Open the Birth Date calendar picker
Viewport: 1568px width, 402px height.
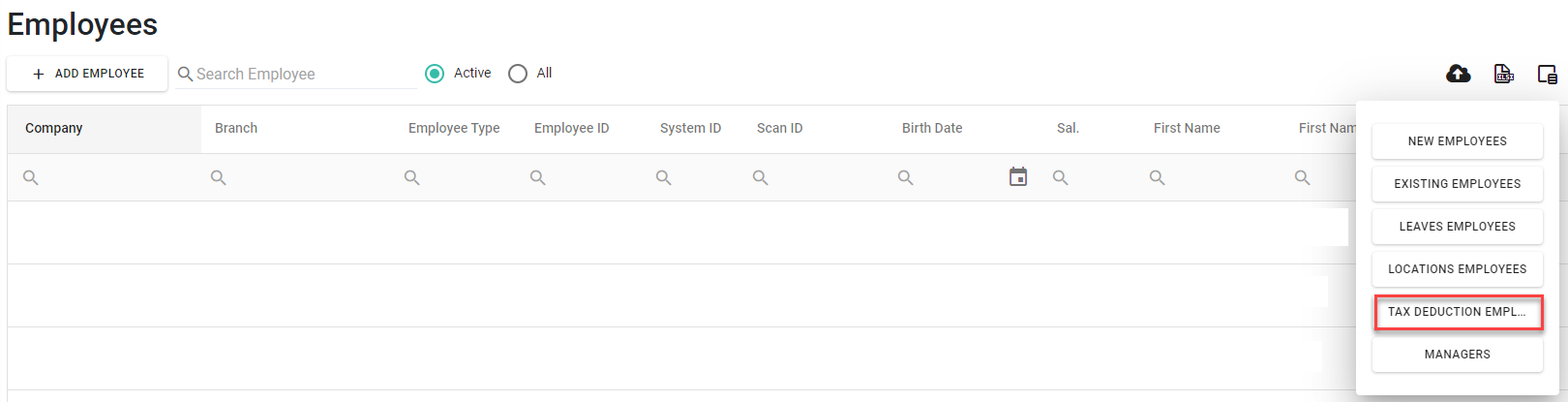(x=1017, y=177)
